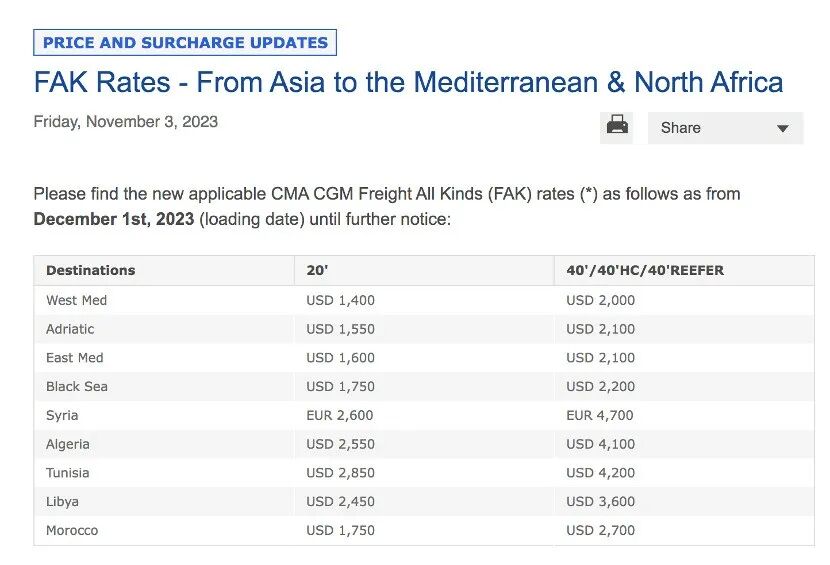830x565 pixels.
Task: Open the Share dropdown
Action: coord(725,128)
